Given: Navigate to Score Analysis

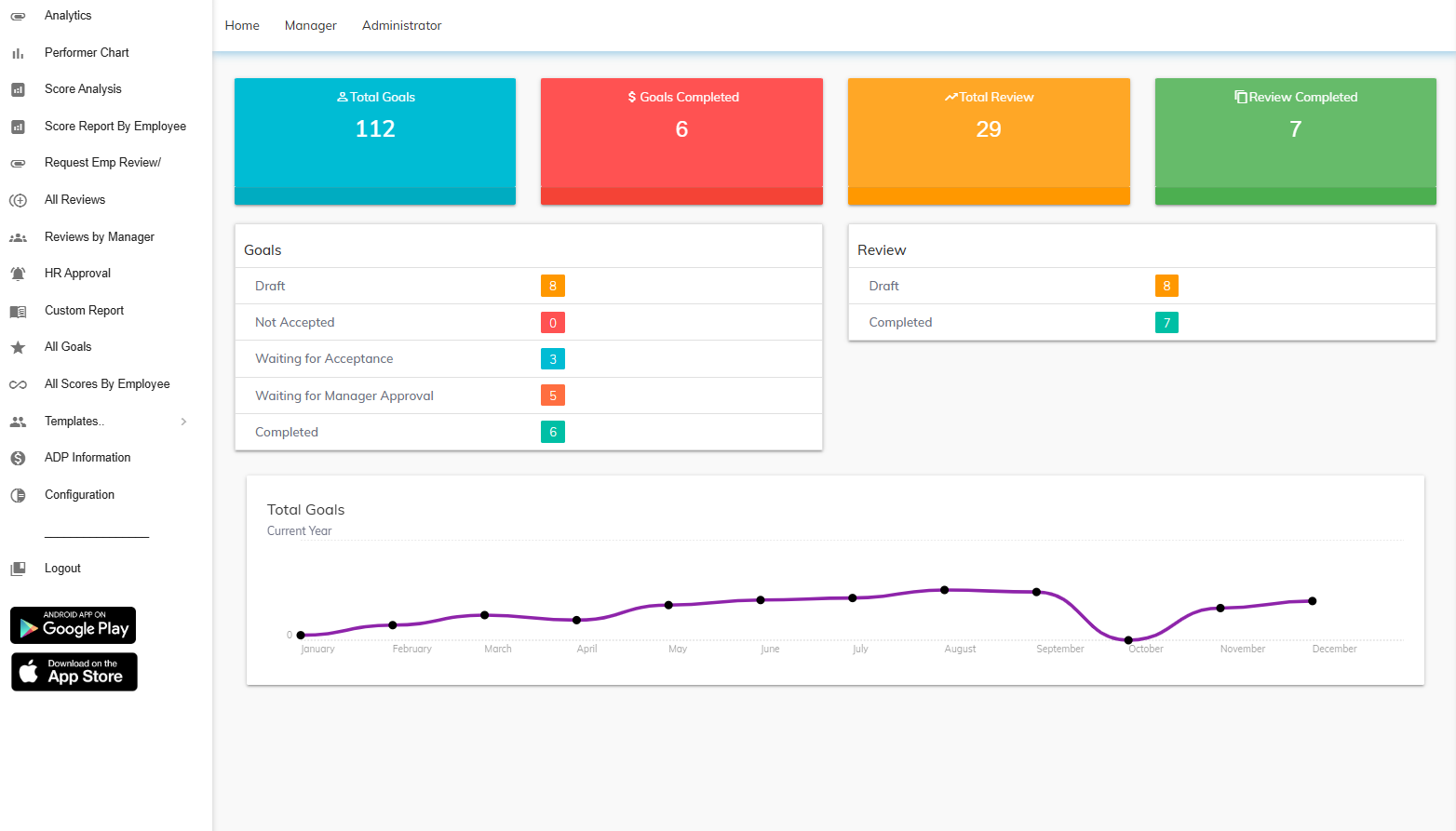Looking at the screenshot, I should 83,89.
